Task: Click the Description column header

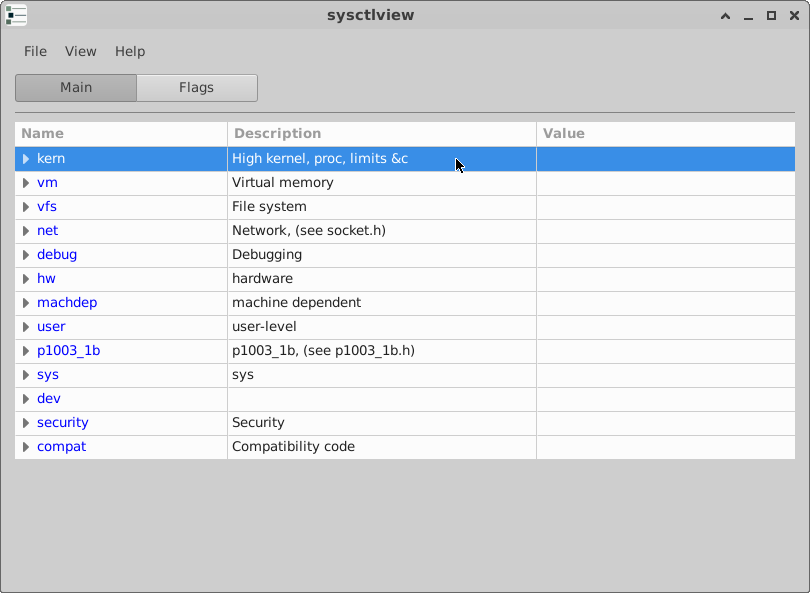Action: pos(382,134)
